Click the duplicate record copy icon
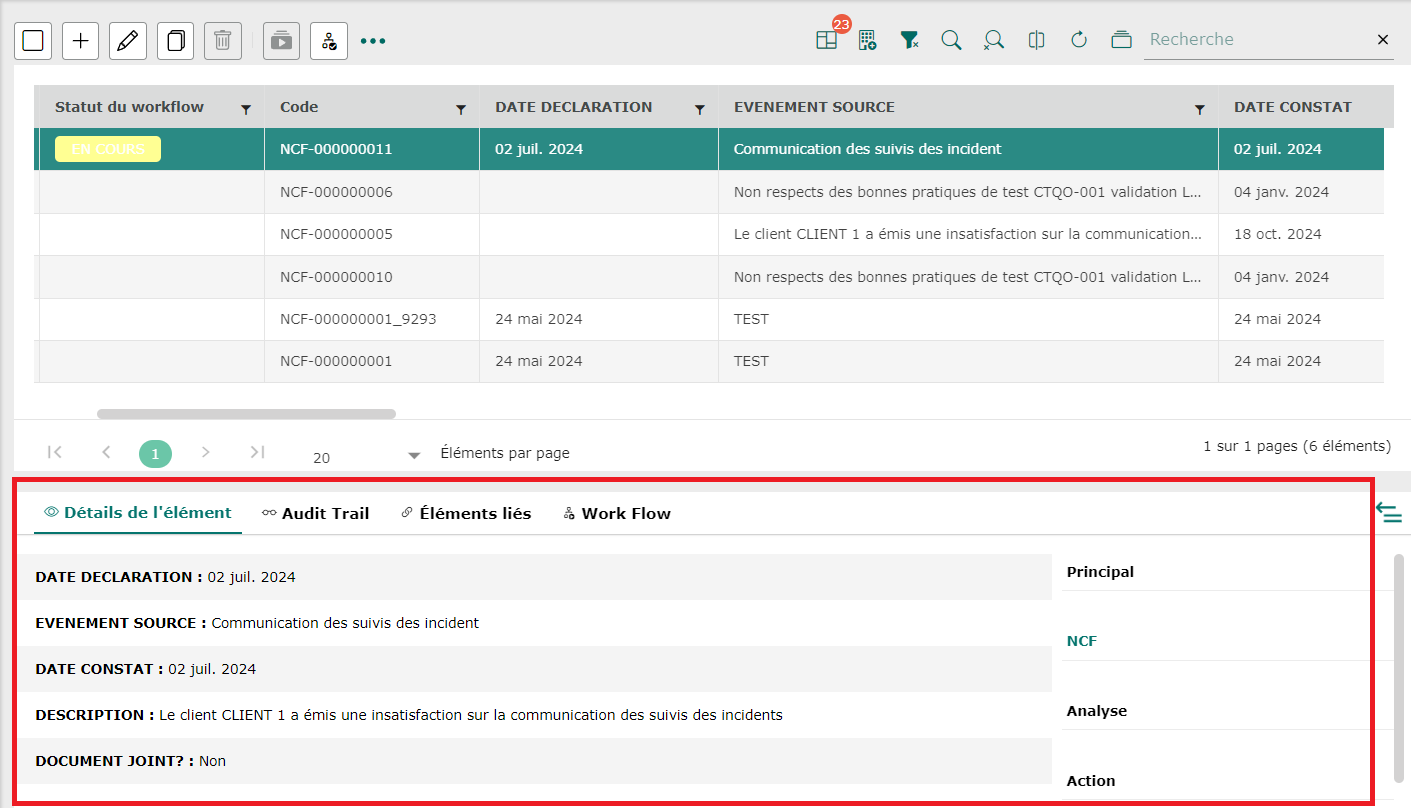Viewport: 1411px width, 808px height. point(175,41)
